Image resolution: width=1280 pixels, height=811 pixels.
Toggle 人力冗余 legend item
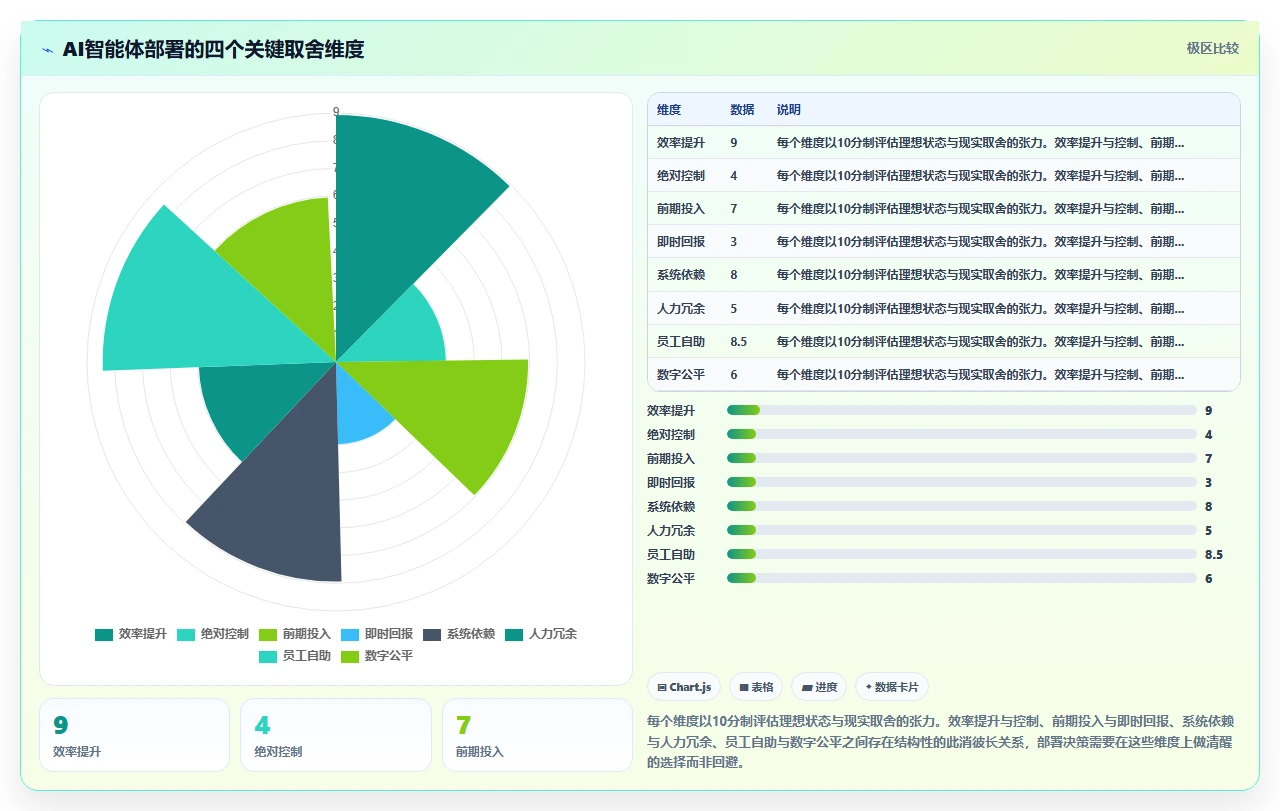[x=541, y=634]
